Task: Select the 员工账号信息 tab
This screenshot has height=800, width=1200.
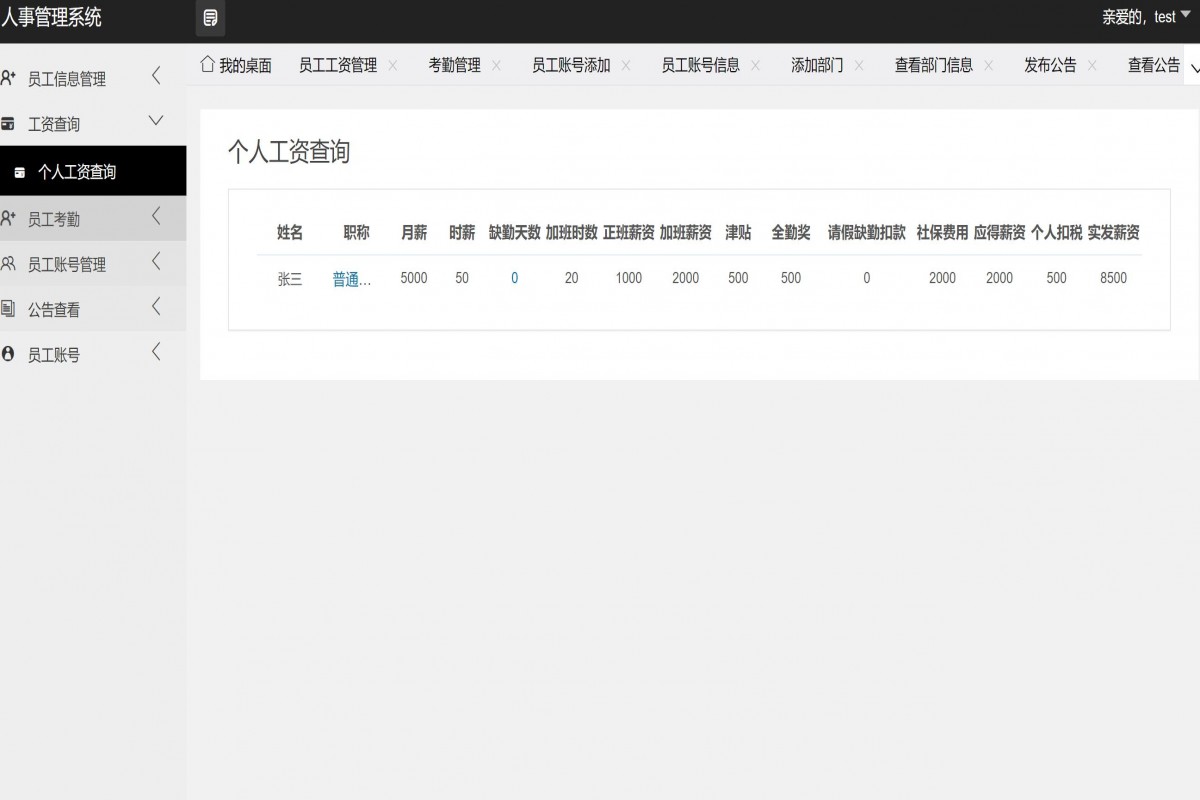Action: tap(701, 64)
